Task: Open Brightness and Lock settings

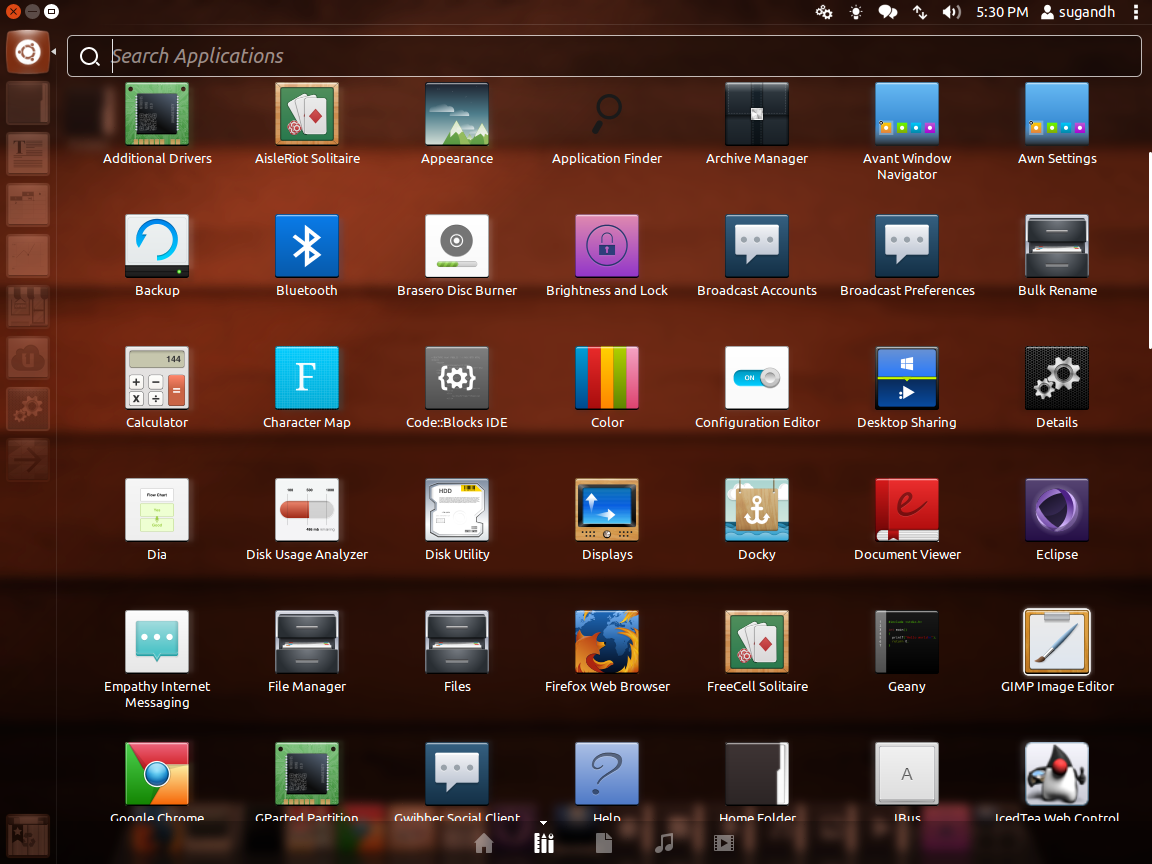Action: 607,246
